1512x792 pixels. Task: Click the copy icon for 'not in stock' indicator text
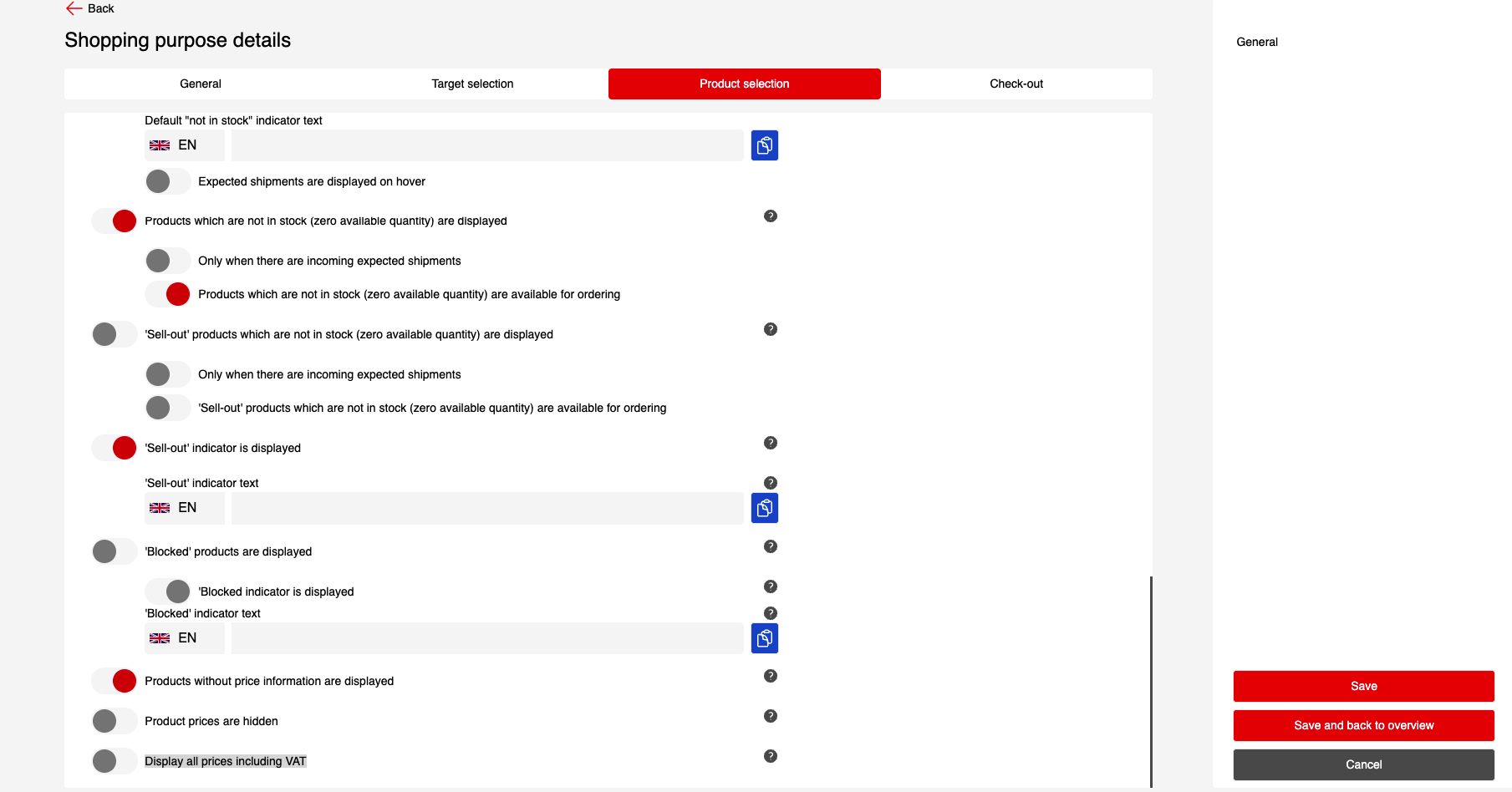tap(764, 145)
